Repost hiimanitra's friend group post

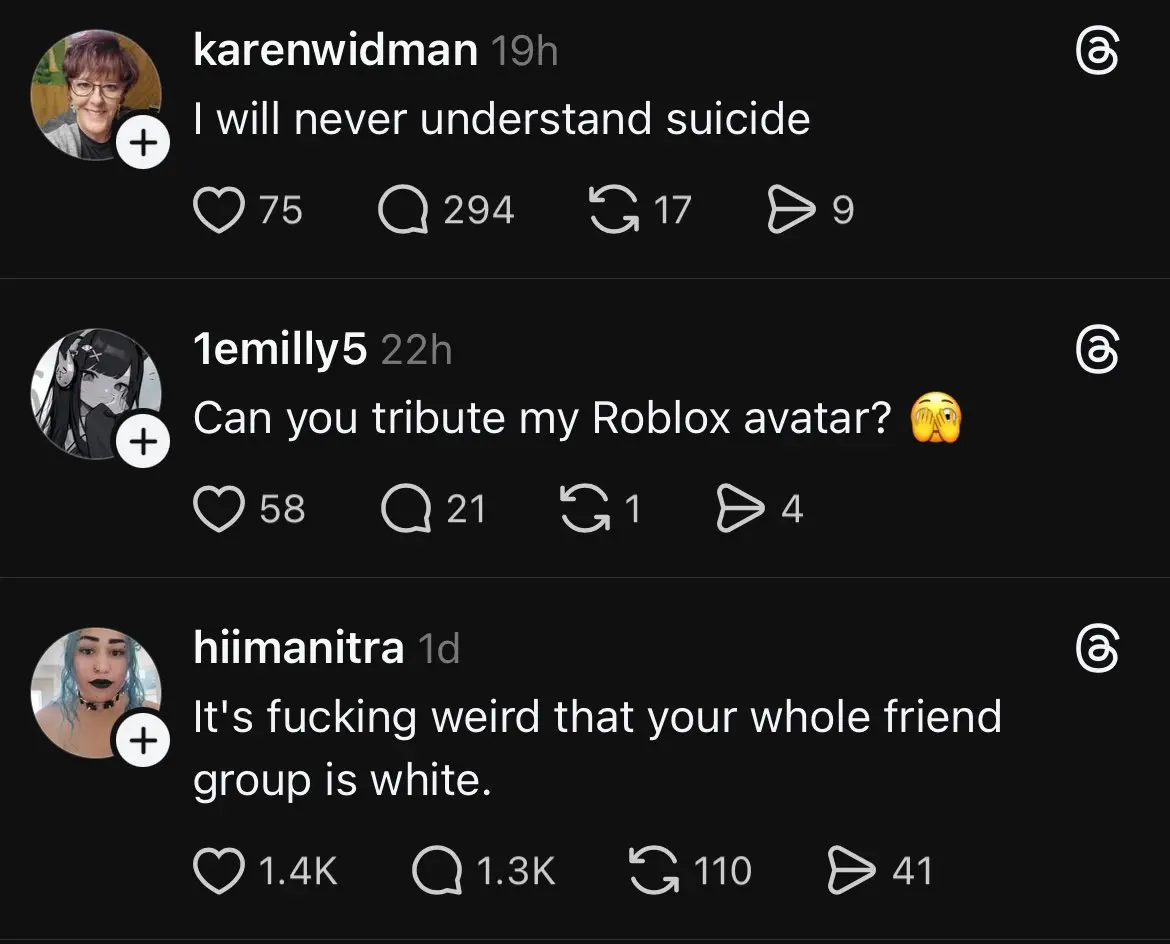(x=653, y=869)
